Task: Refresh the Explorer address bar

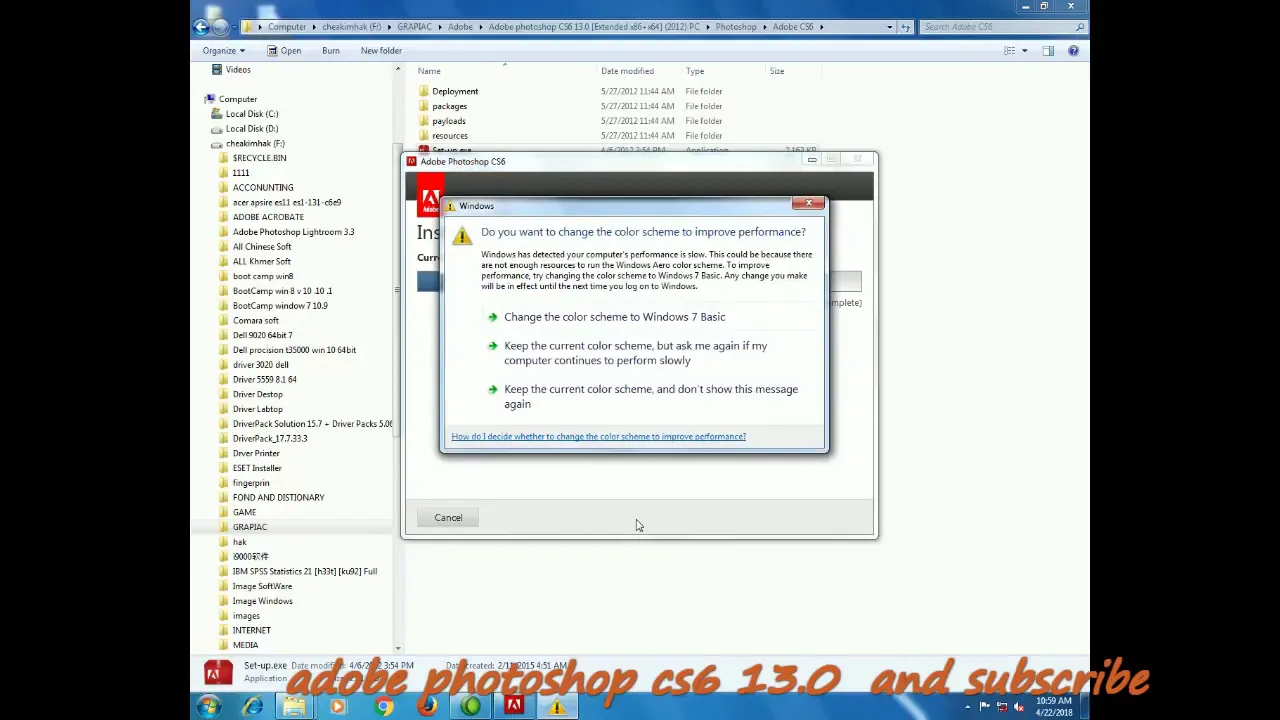Action: pos(906,27)
